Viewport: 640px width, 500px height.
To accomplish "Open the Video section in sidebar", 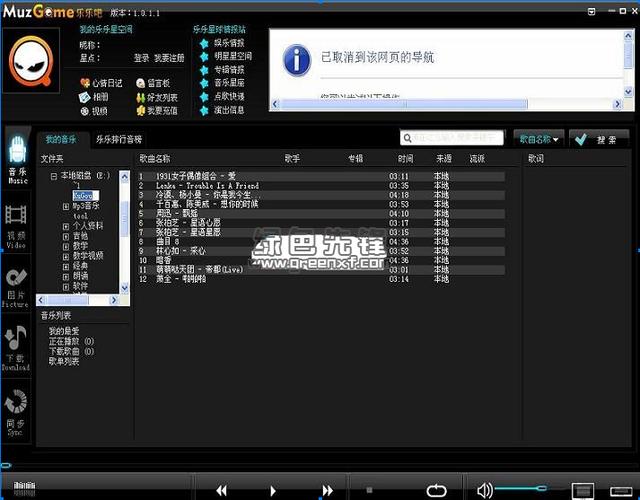I will point(17,223).
